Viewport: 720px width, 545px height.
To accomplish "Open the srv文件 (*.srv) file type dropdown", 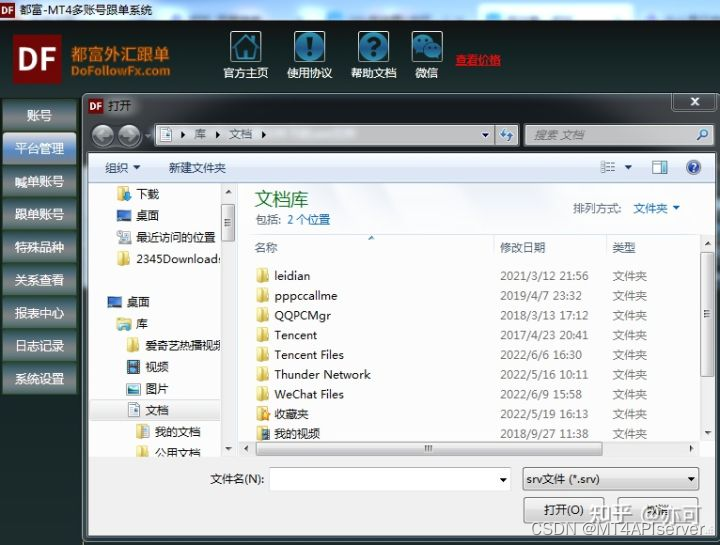I will click(x=611, y=479).
